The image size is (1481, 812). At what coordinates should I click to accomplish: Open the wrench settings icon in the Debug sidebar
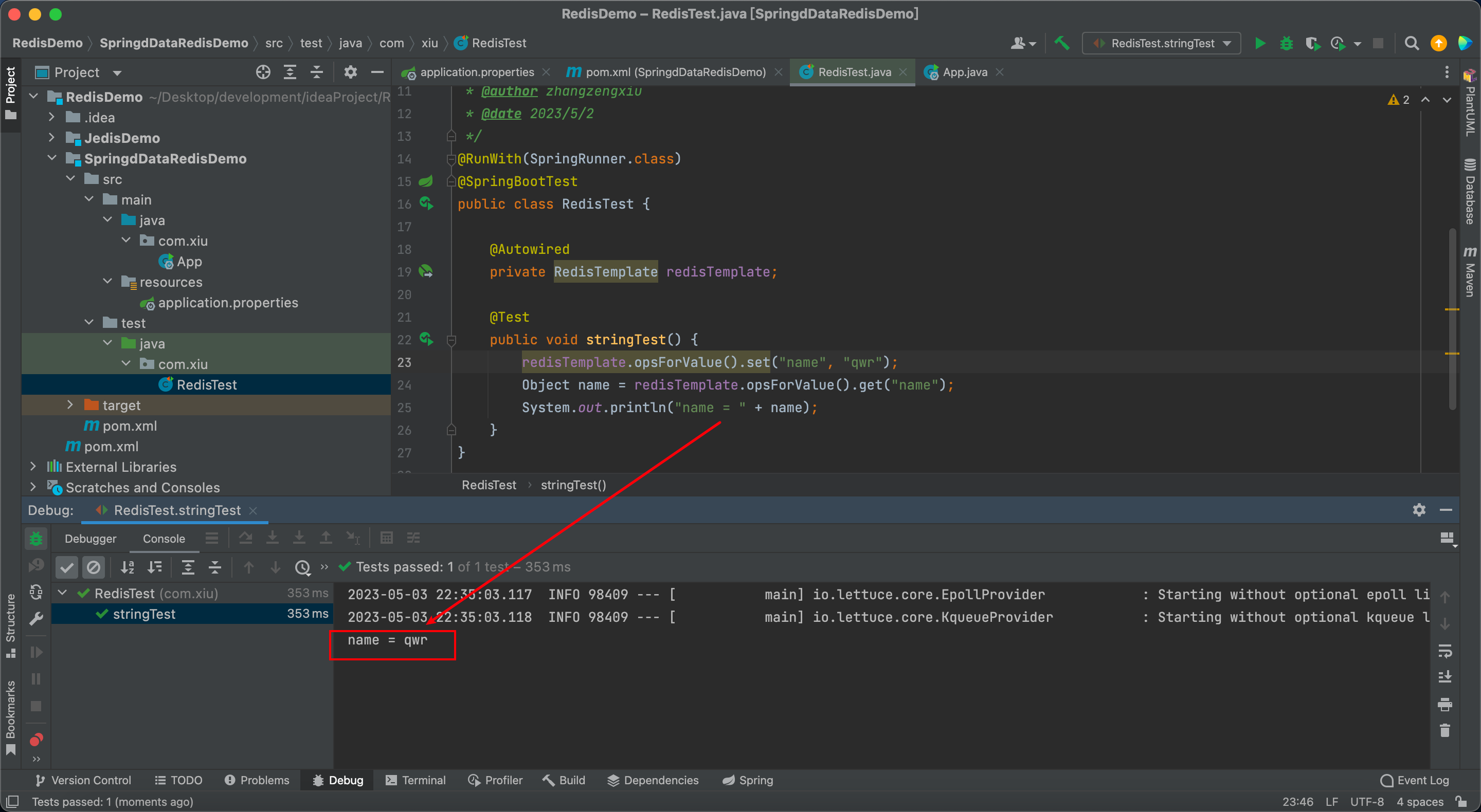(x=35, y=618)
